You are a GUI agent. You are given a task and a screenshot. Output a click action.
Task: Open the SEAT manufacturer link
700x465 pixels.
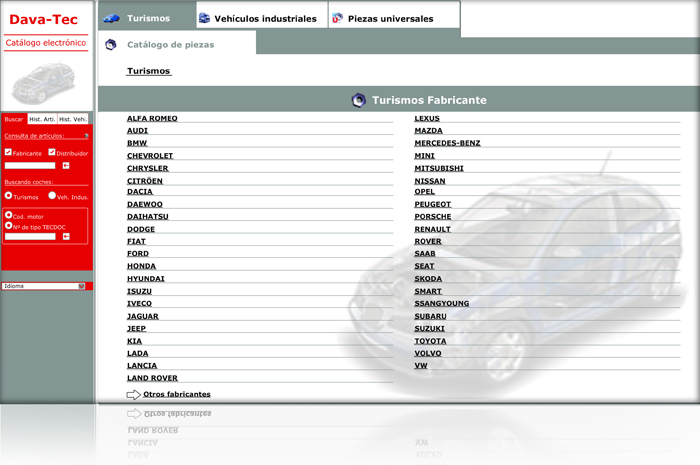pos(424,266)
